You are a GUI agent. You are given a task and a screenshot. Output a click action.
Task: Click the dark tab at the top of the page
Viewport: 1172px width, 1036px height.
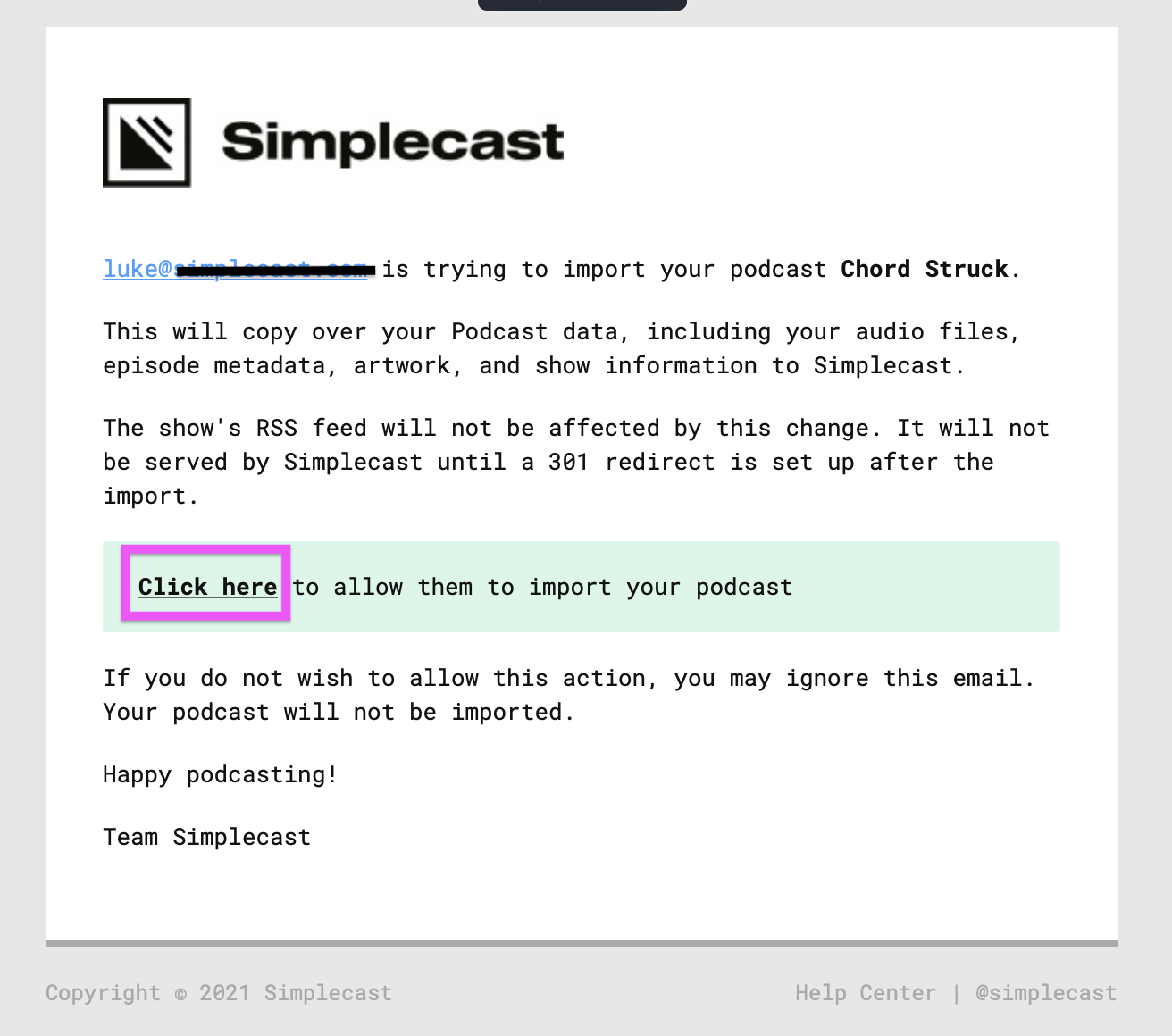(x=582, y=4)
